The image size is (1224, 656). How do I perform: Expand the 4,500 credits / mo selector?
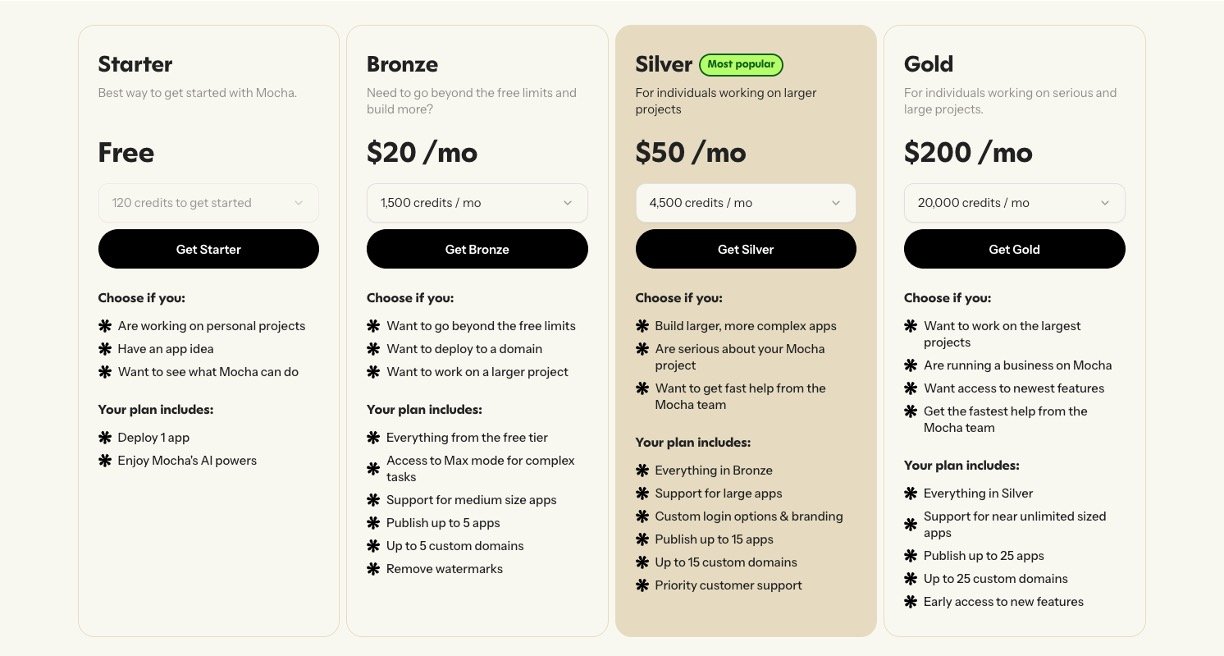(x=746, y=203)
